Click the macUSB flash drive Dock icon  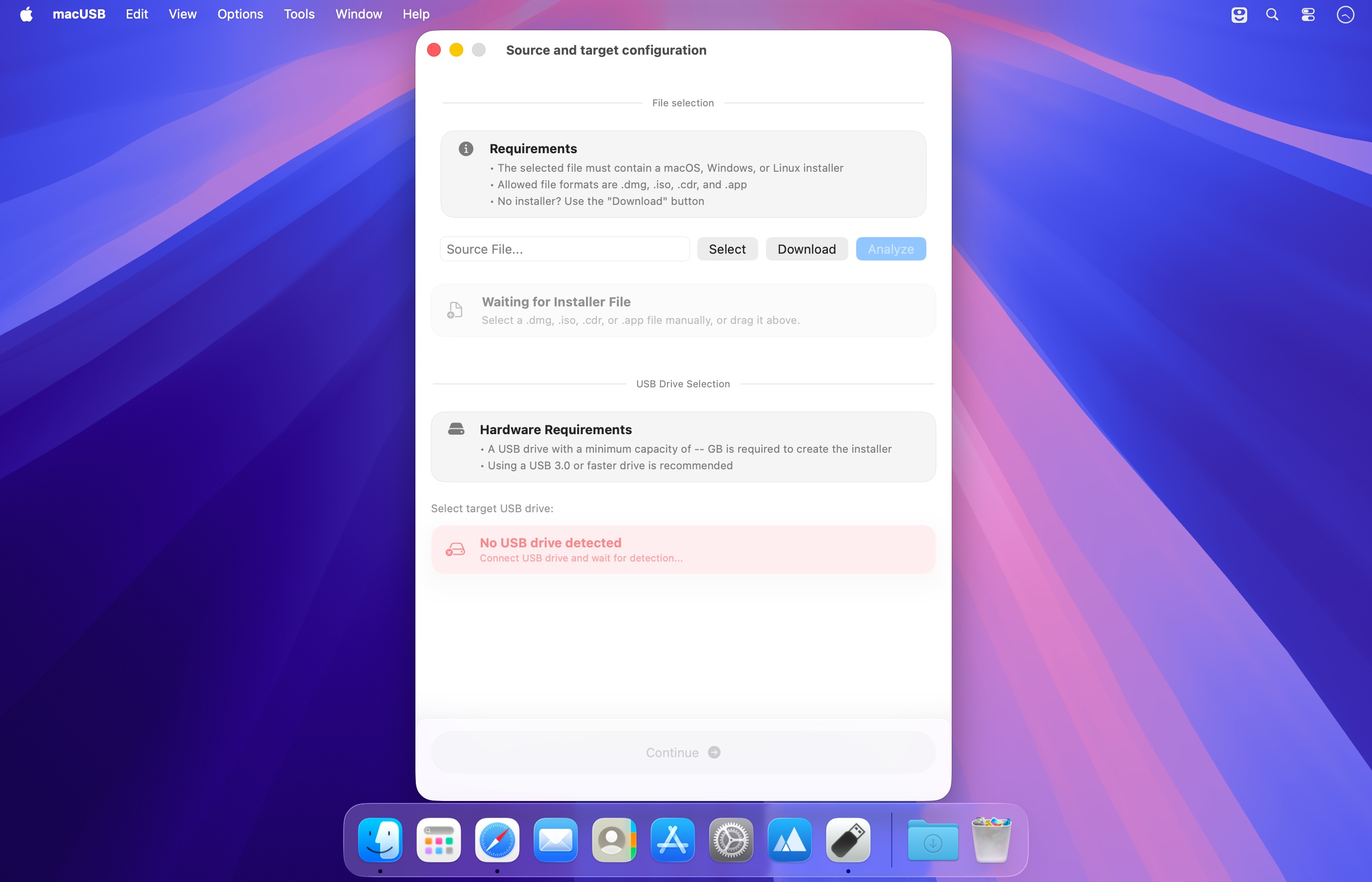coord(848,840)
